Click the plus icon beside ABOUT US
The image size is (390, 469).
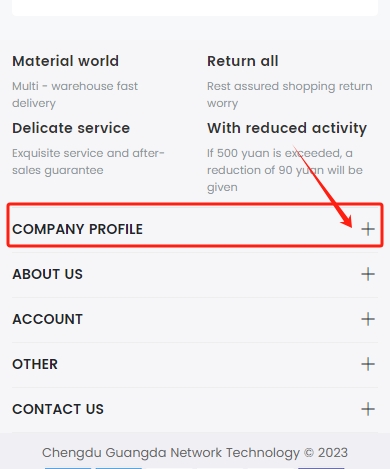click(368, 274)
